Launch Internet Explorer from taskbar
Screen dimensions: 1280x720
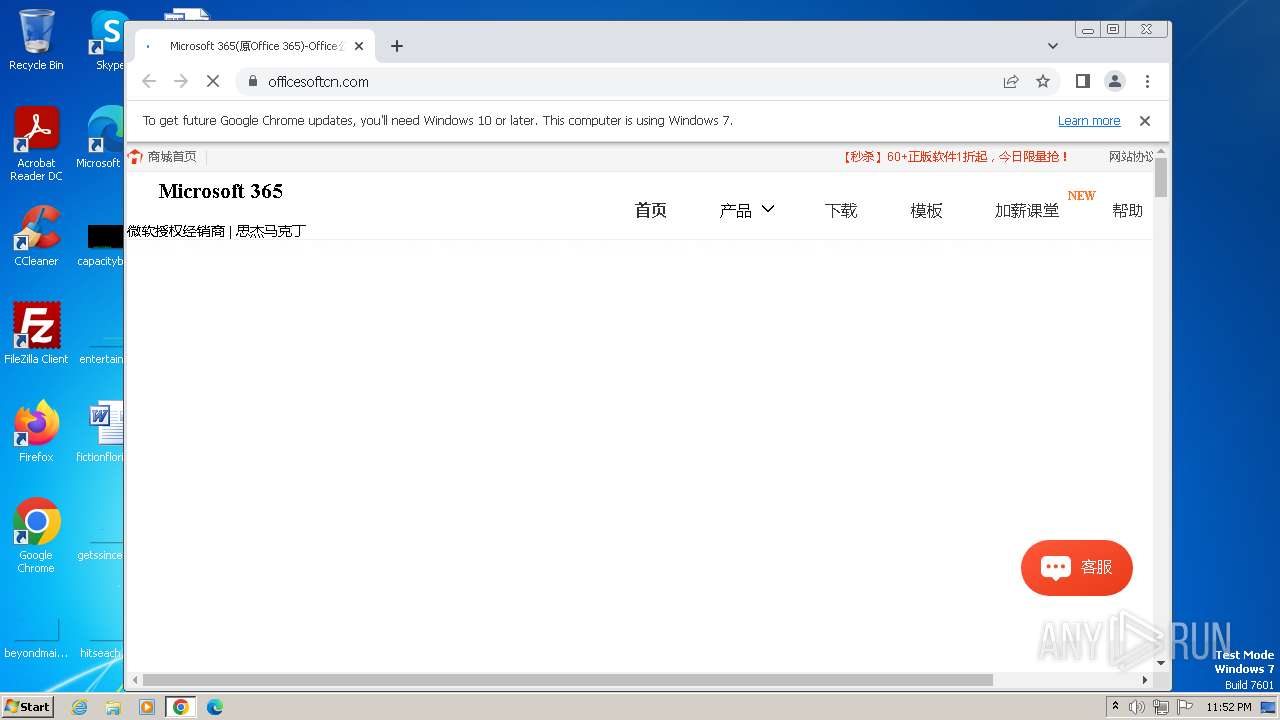pos(79,707)
